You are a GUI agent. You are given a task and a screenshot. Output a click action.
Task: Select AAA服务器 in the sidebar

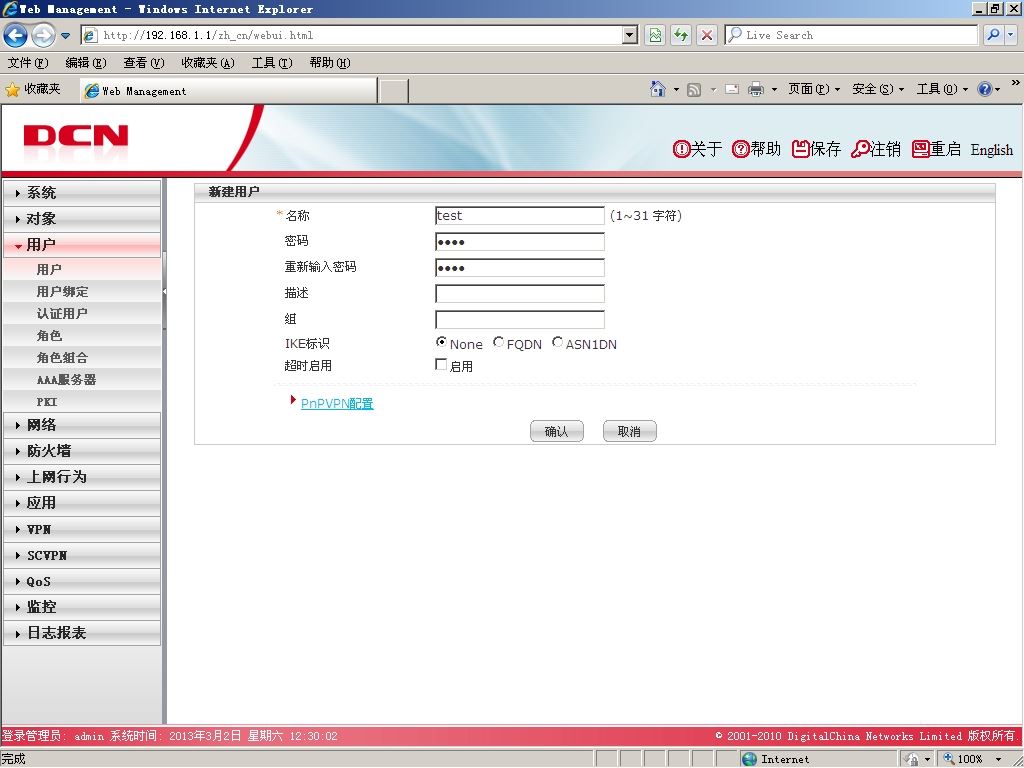pos(67,379)
